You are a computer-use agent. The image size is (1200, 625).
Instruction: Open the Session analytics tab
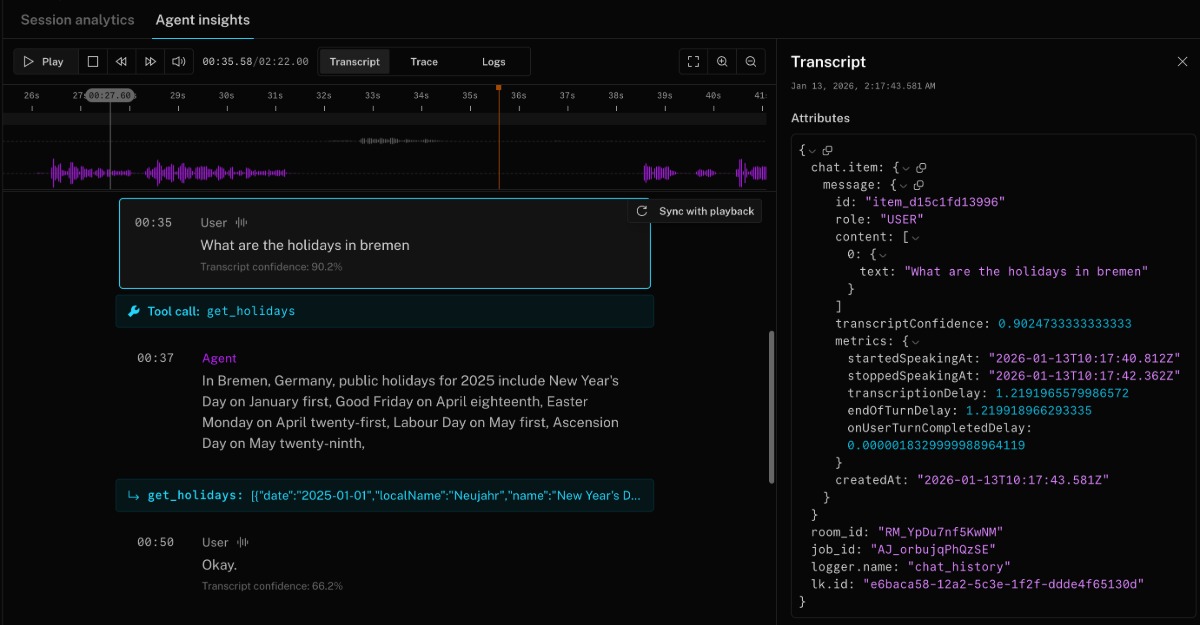[x=77, y=20]
